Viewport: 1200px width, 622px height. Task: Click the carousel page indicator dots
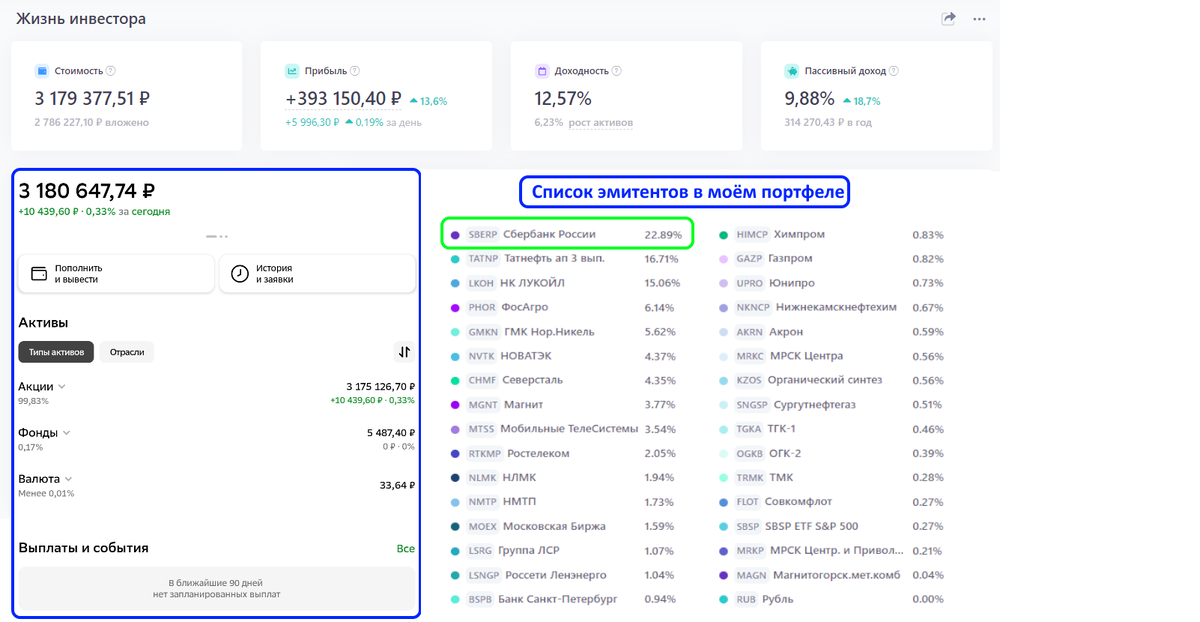tap(217, 236)
